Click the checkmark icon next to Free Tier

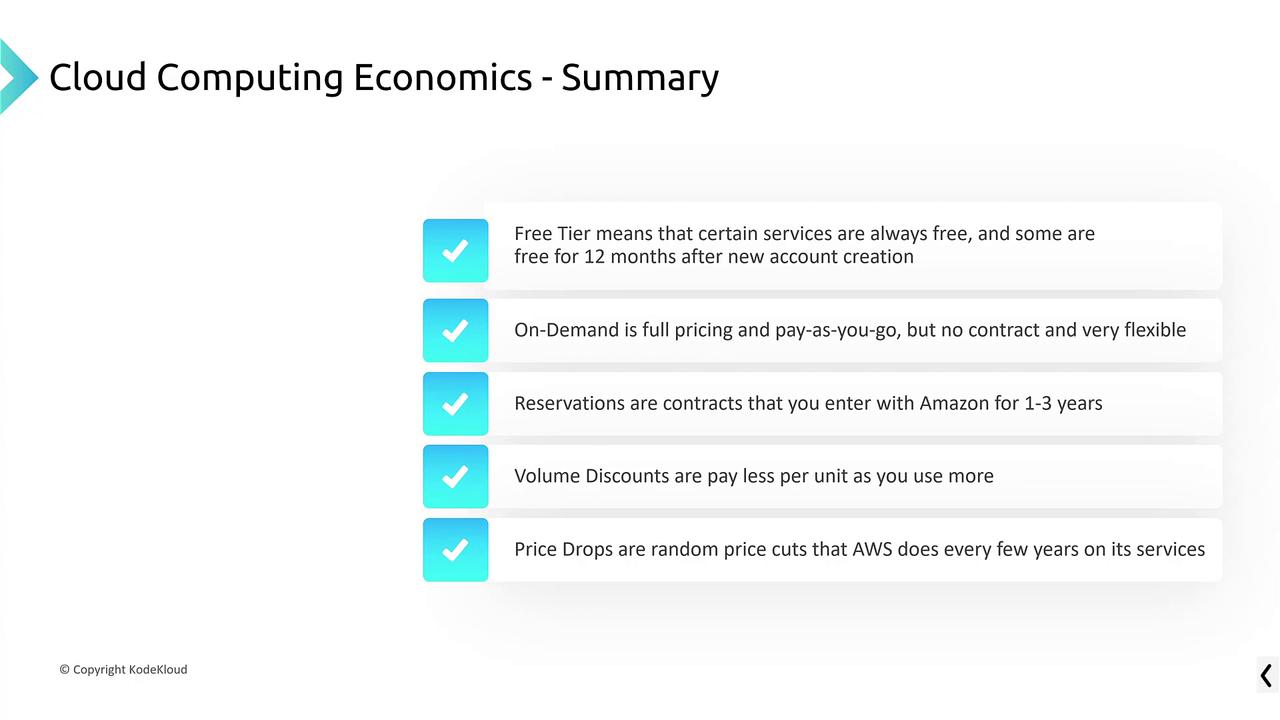[x=455, y=251]
